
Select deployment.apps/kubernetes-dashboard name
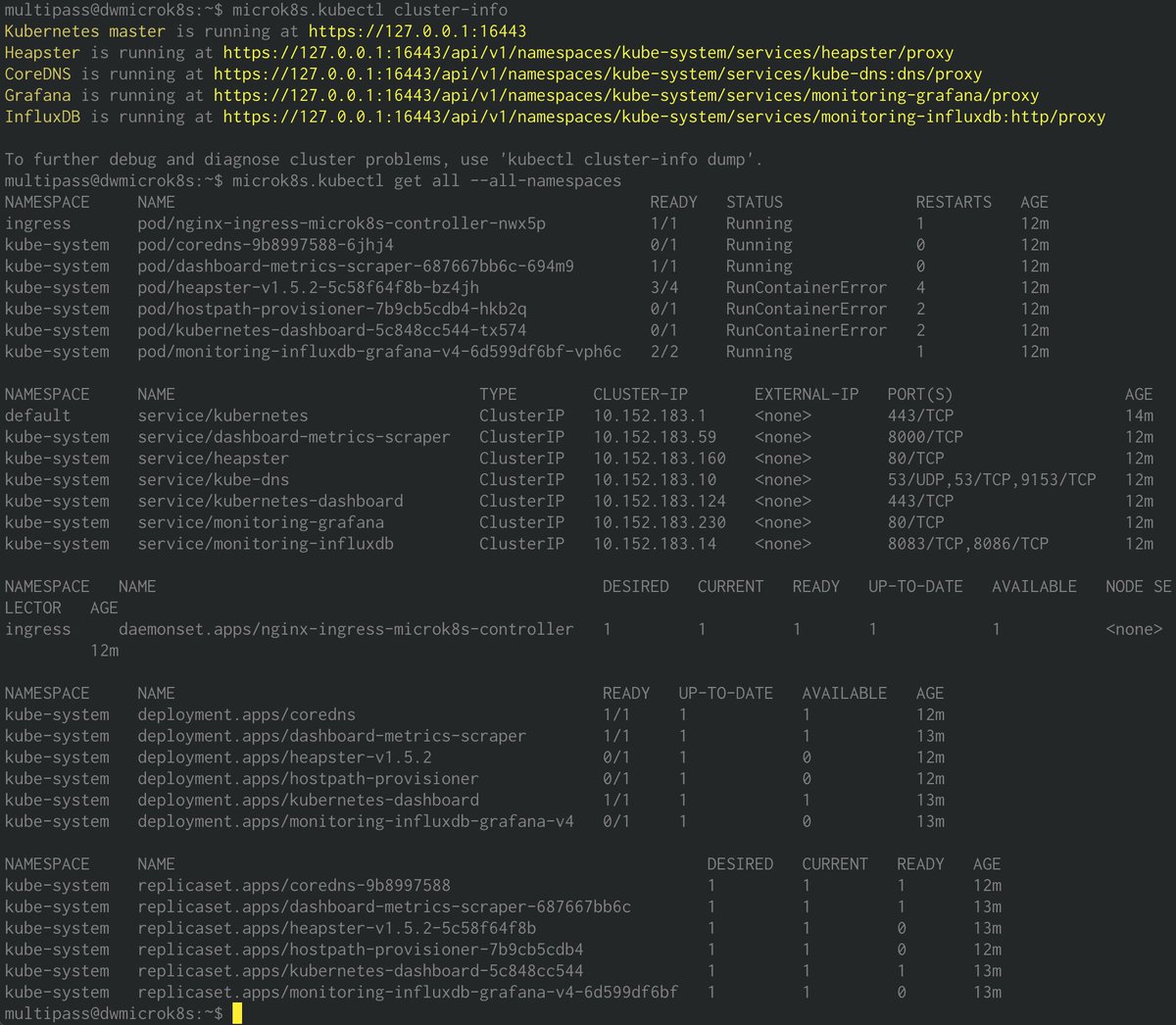click(309, 801)
